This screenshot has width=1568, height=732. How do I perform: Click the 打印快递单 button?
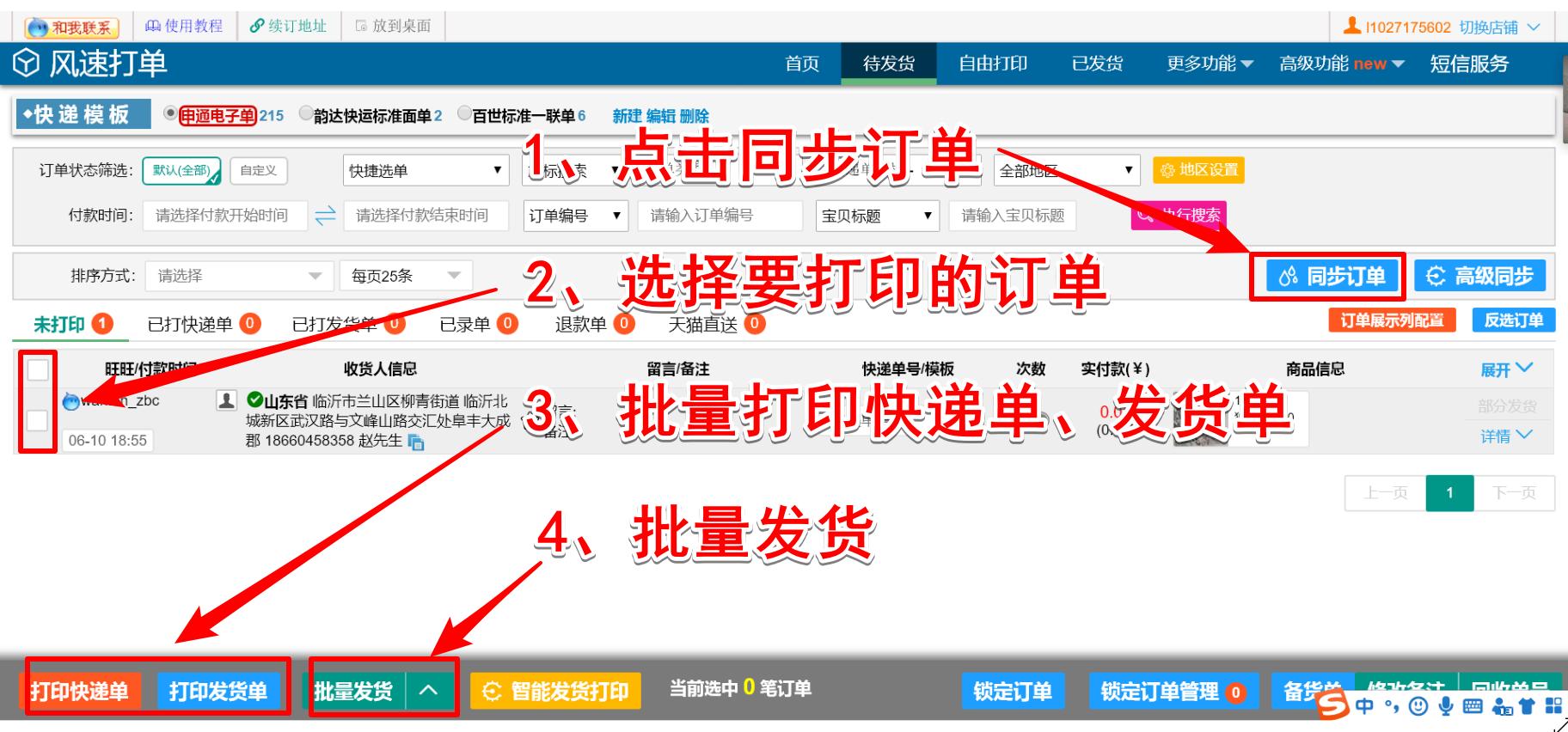pos(79,691)
